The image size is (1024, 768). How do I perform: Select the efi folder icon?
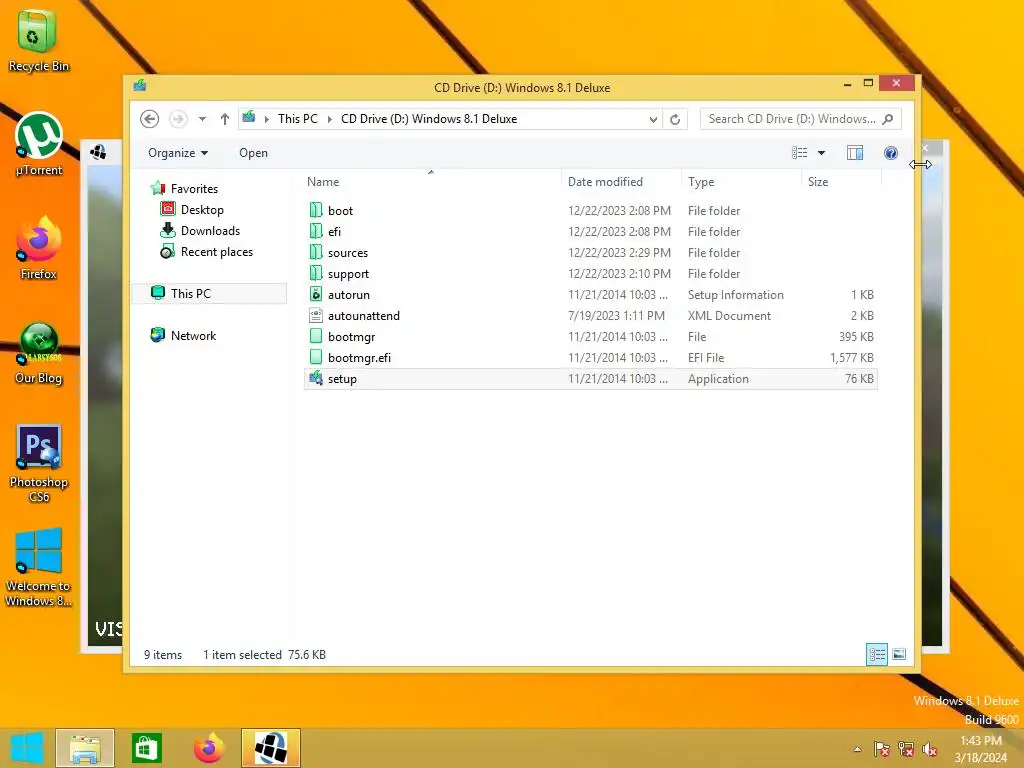[316, 231]
